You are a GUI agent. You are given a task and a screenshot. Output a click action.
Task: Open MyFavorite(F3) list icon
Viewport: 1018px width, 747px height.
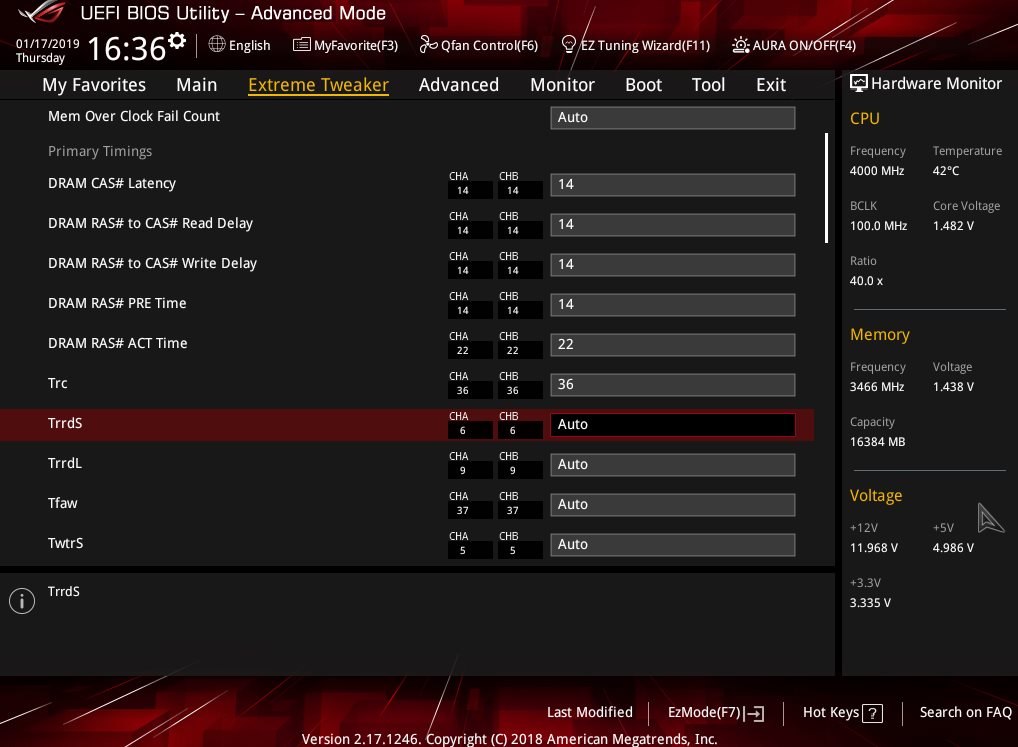[x=301, y=45]
